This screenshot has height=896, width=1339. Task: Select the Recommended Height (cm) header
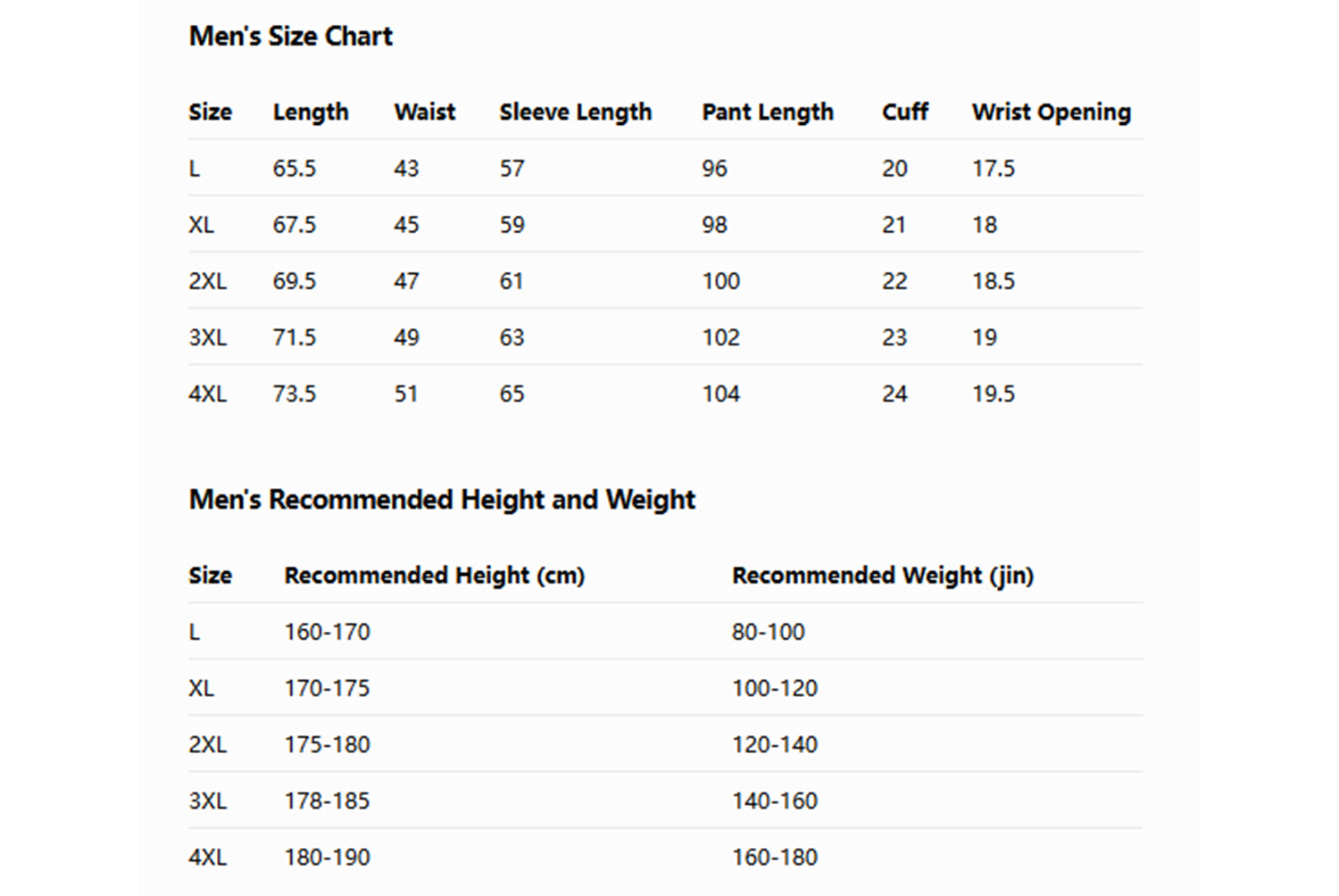pyautogui.click(x=434, y=576)
